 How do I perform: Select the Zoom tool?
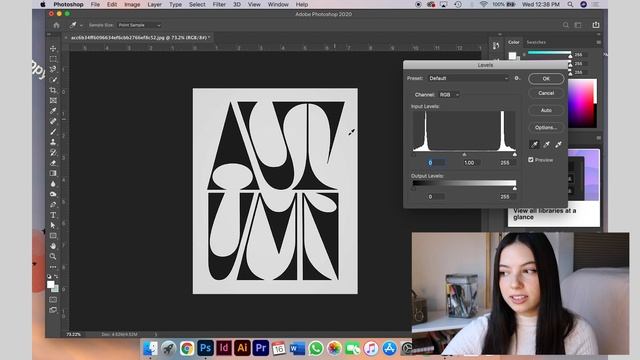tap(53, 256)
